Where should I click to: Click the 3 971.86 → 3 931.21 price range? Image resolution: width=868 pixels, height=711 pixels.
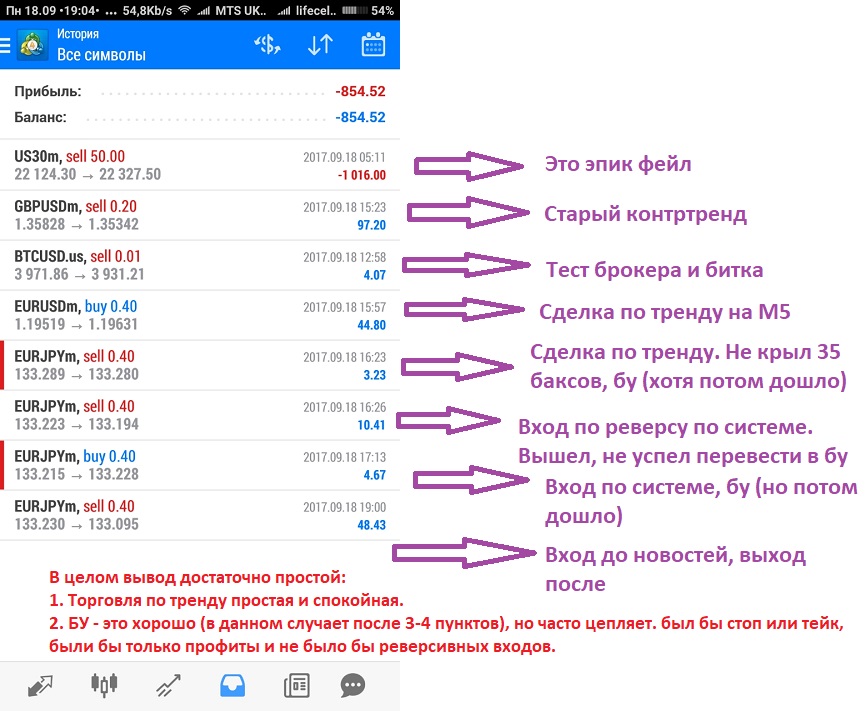coord(79,274)
